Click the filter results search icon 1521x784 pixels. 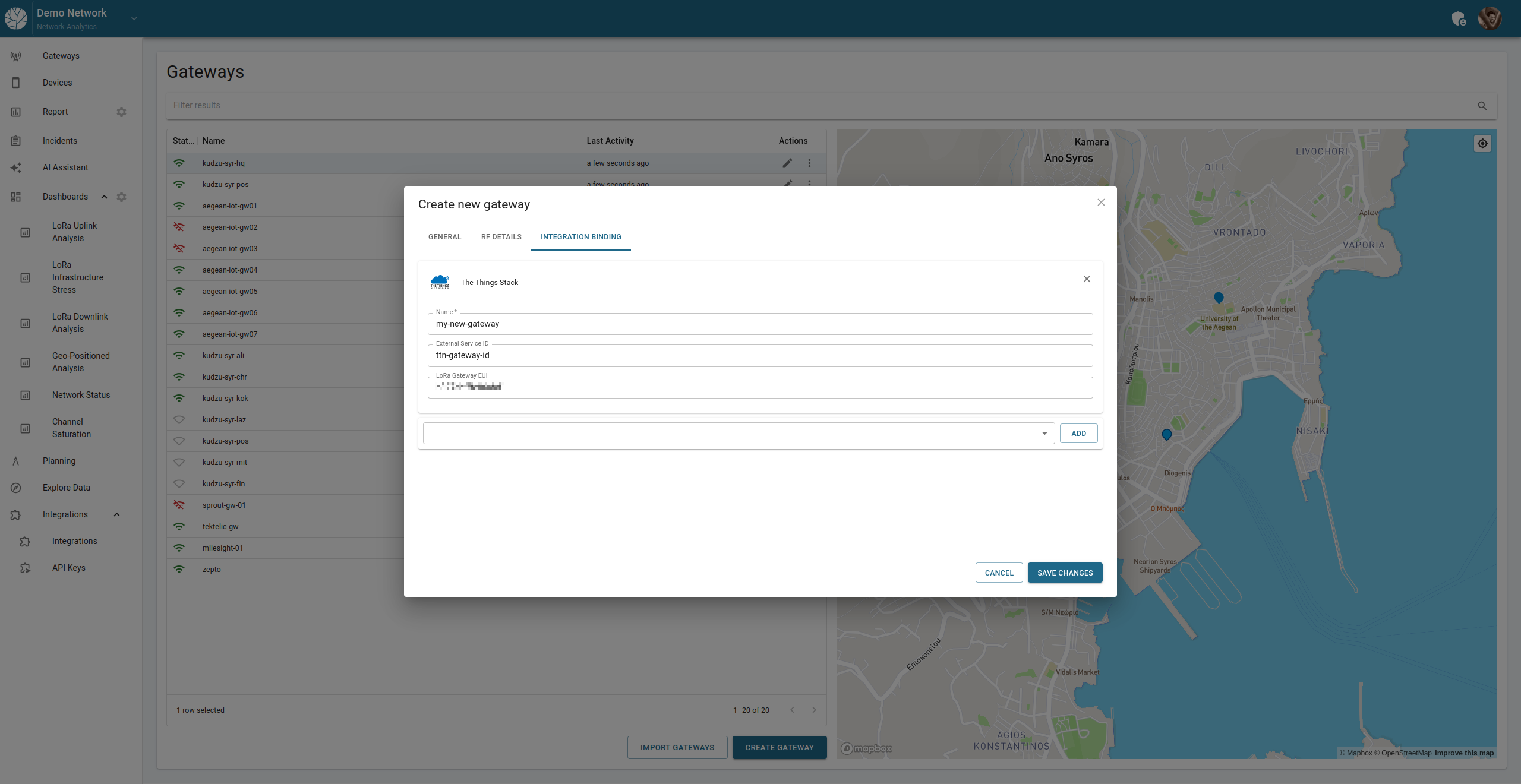1482,106
